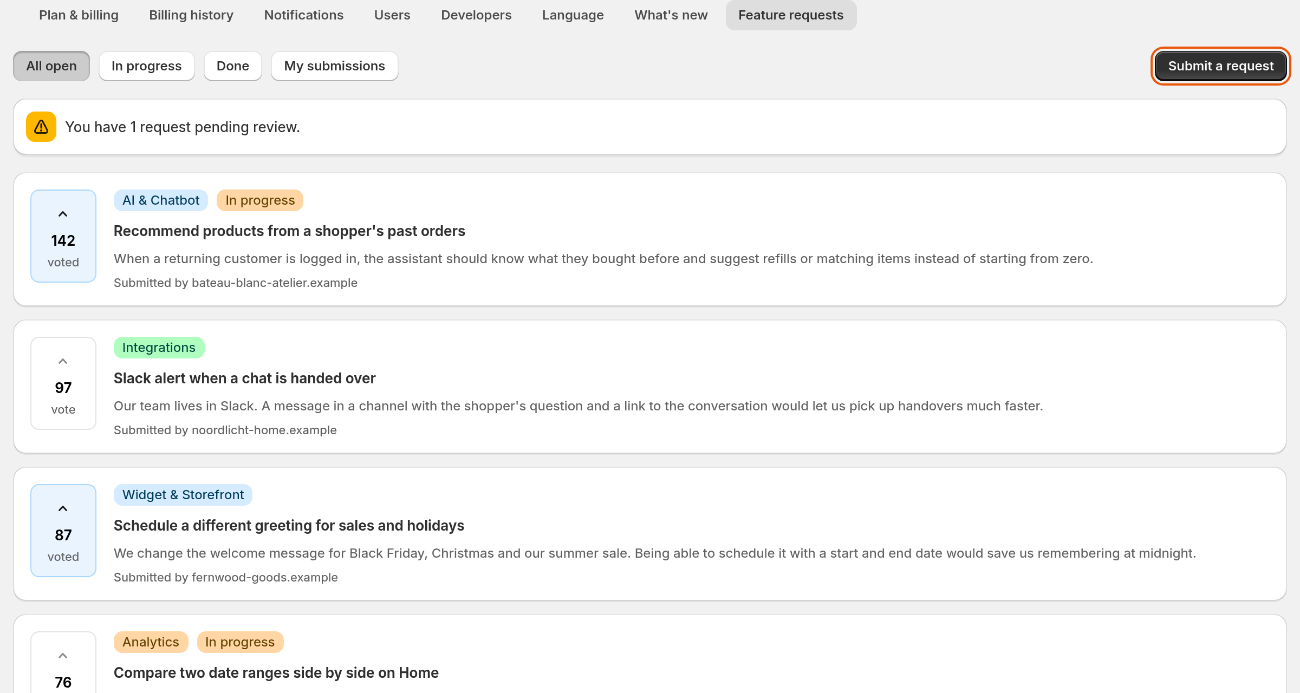Click the description starting 'Our team lives in Slack'

point(578,406)
